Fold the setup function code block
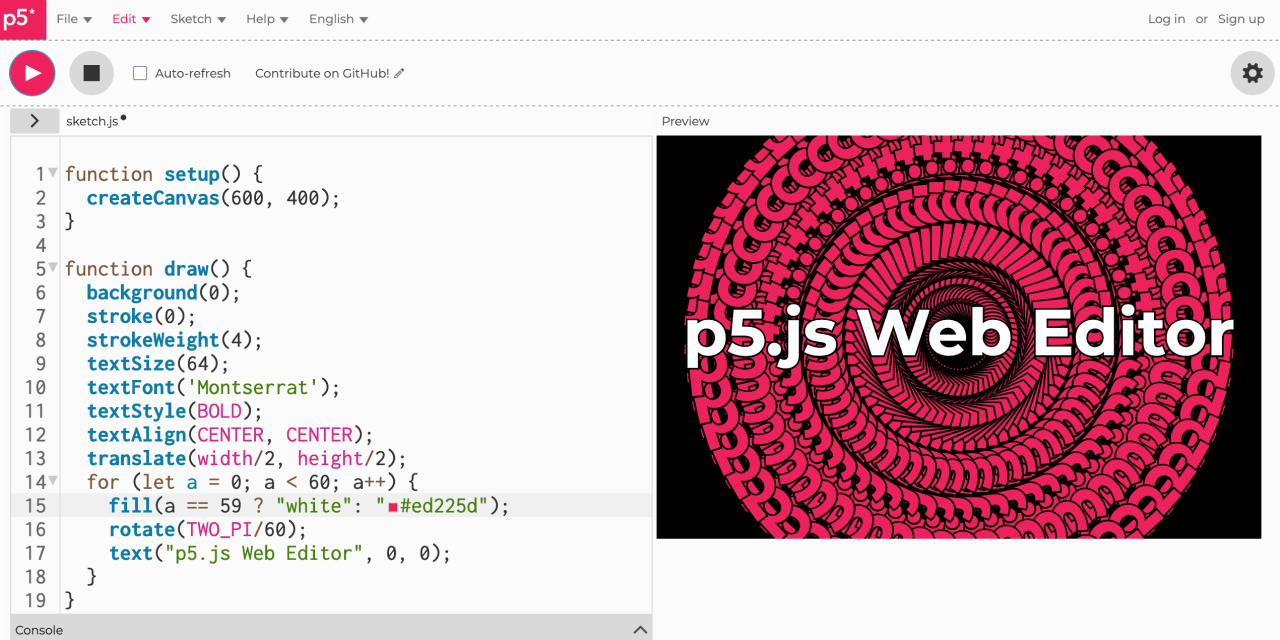This screenshot has height=640, width=1280. point(53,173)
